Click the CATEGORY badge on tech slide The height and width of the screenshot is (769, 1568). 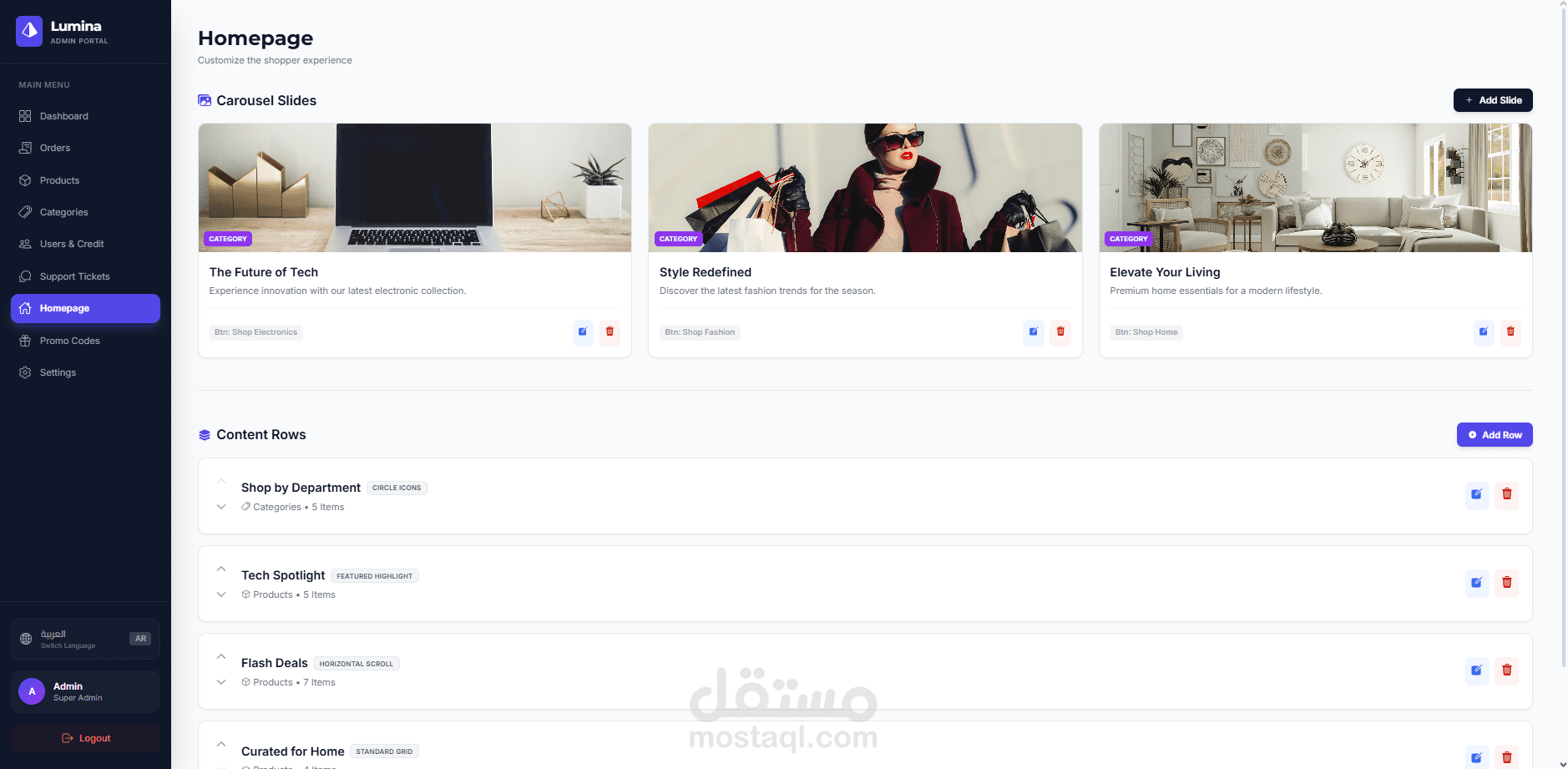click(228, 239)
